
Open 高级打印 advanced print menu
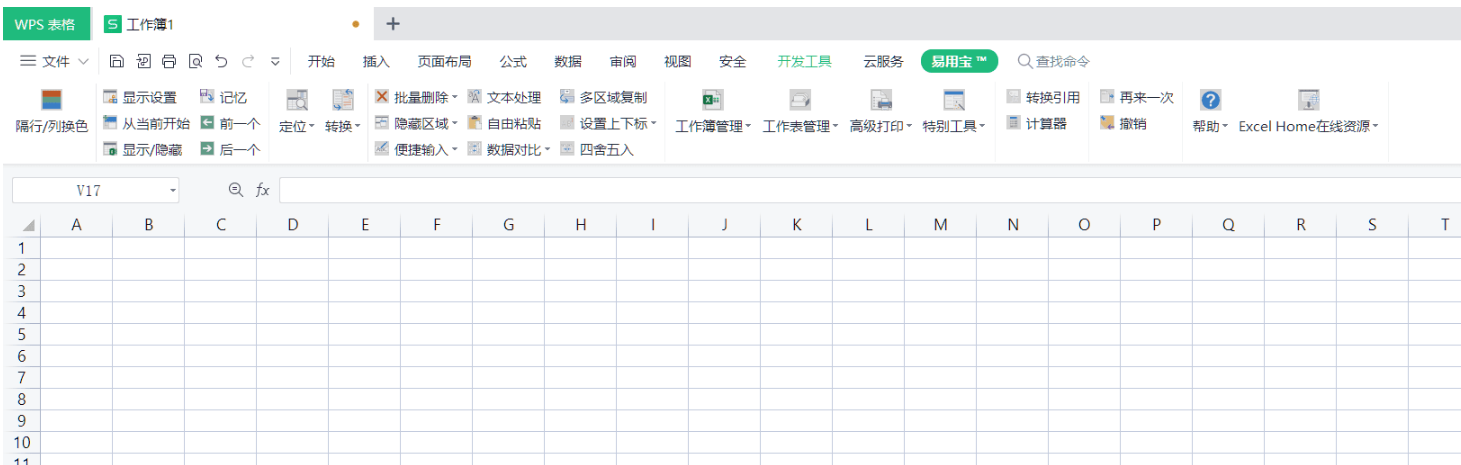[x=881, y=112]
